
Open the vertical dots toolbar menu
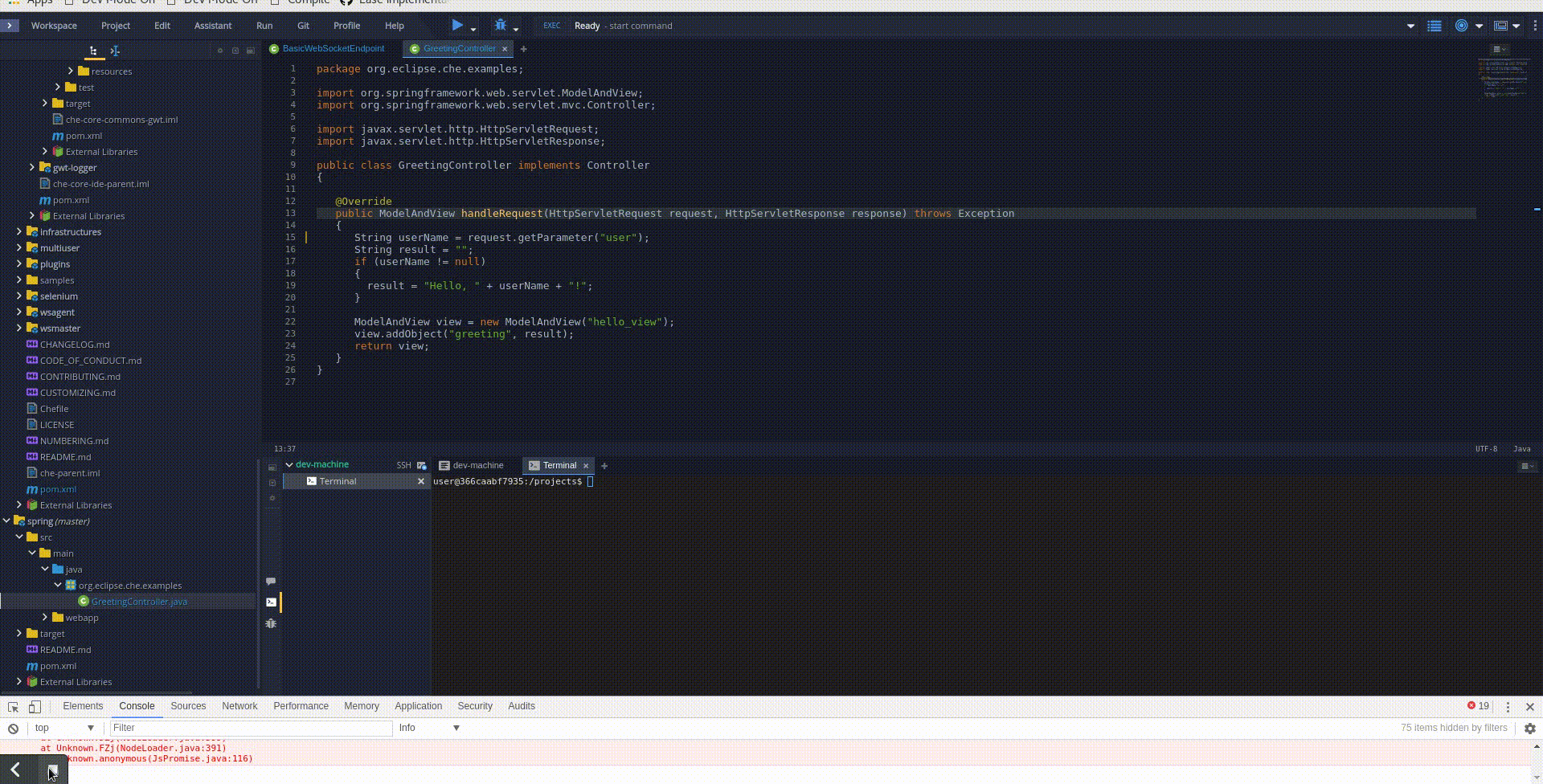[1535, 26]
